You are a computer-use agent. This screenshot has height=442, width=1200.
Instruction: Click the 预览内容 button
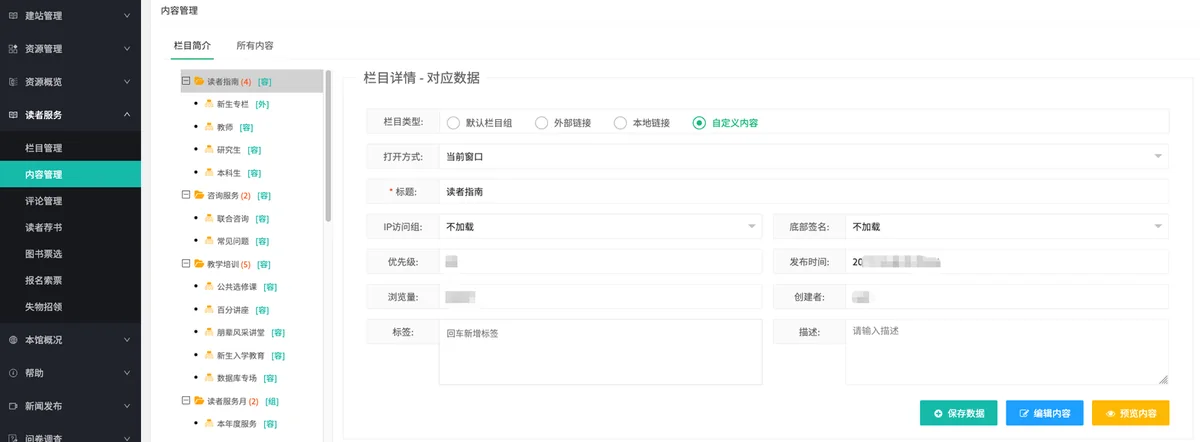1131,413
